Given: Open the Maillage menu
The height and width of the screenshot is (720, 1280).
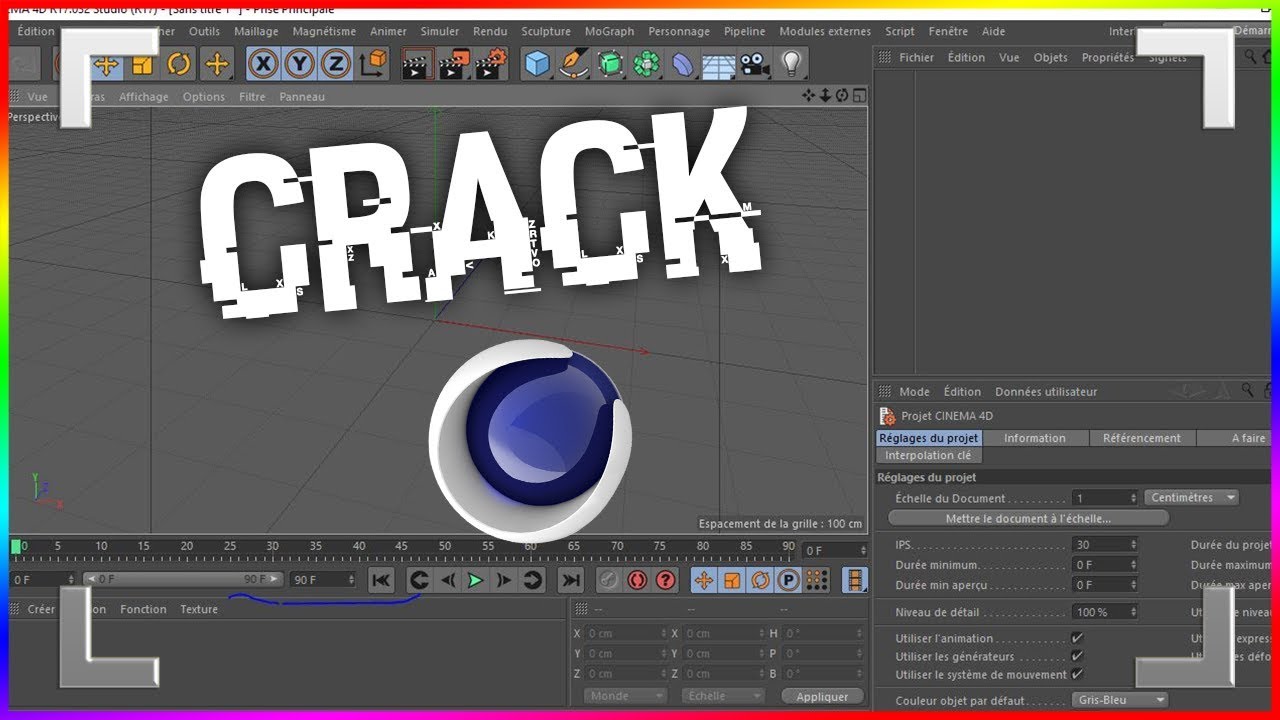Looking at the screenshot, I should click(x=256, y=31).
